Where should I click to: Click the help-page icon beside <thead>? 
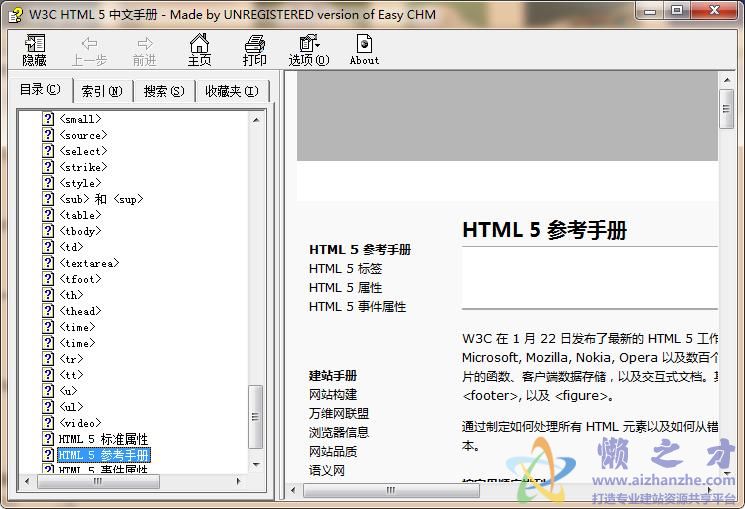click(x=48, y=311)
